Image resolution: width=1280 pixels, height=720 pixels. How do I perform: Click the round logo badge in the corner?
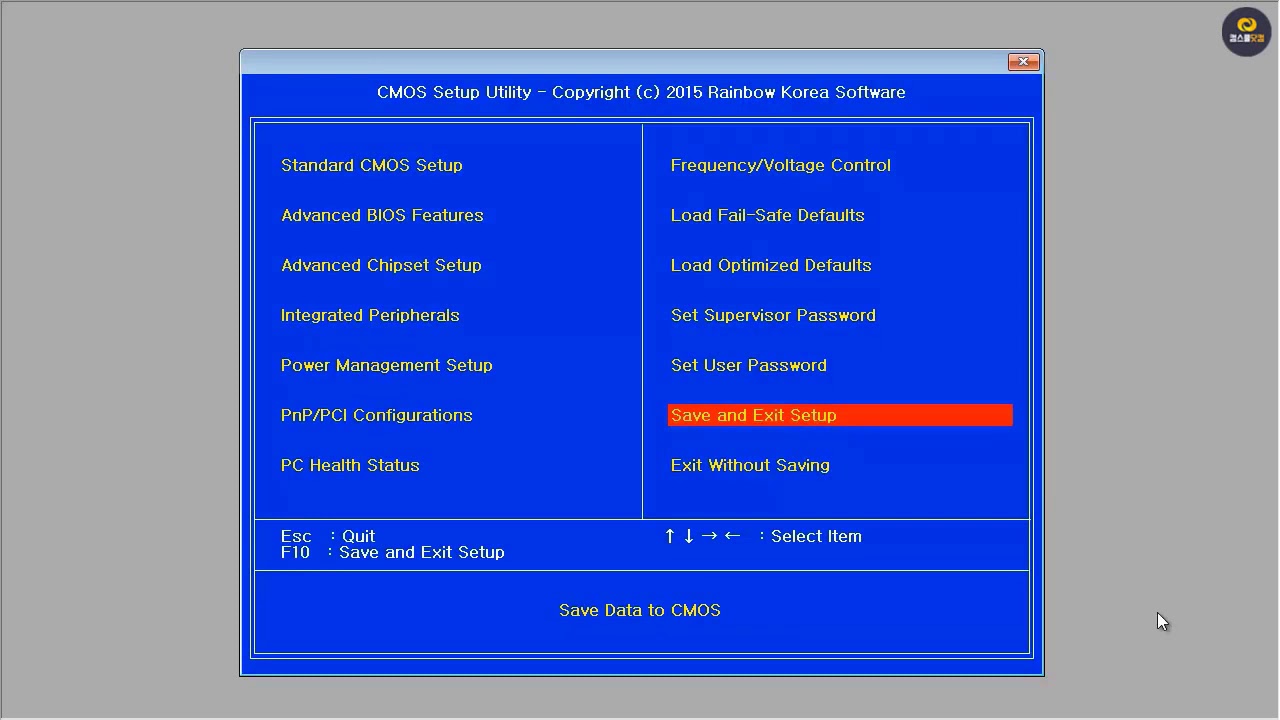[x=1246, y=32]
